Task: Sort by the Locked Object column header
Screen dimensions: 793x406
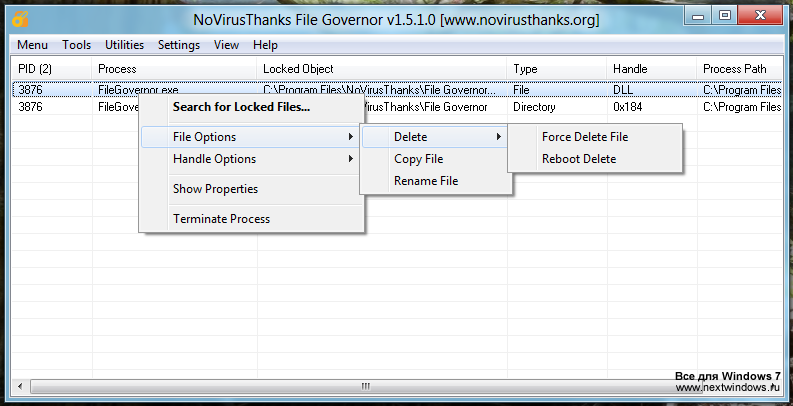Action: tap(382, 69)
